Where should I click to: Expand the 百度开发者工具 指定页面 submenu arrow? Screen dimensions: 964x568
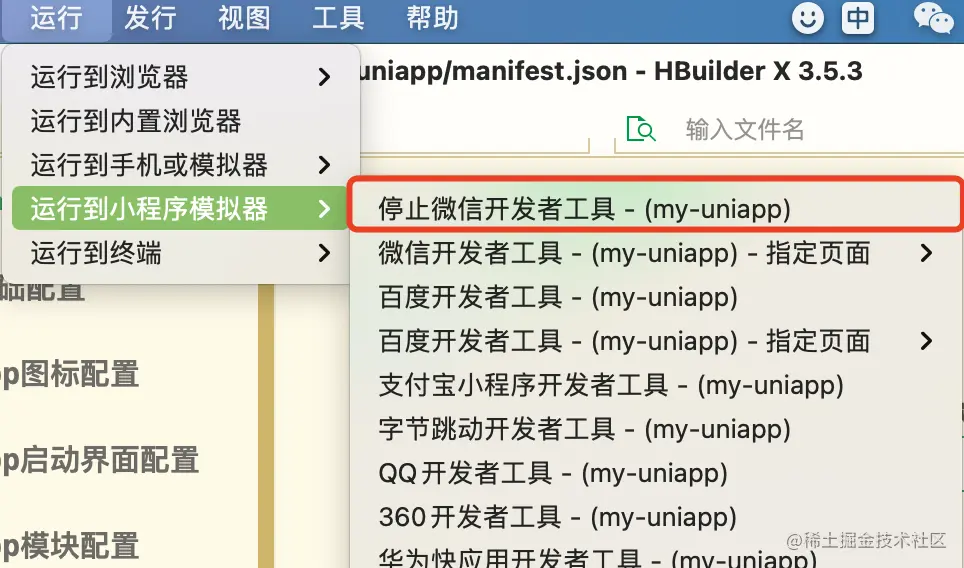926,341
